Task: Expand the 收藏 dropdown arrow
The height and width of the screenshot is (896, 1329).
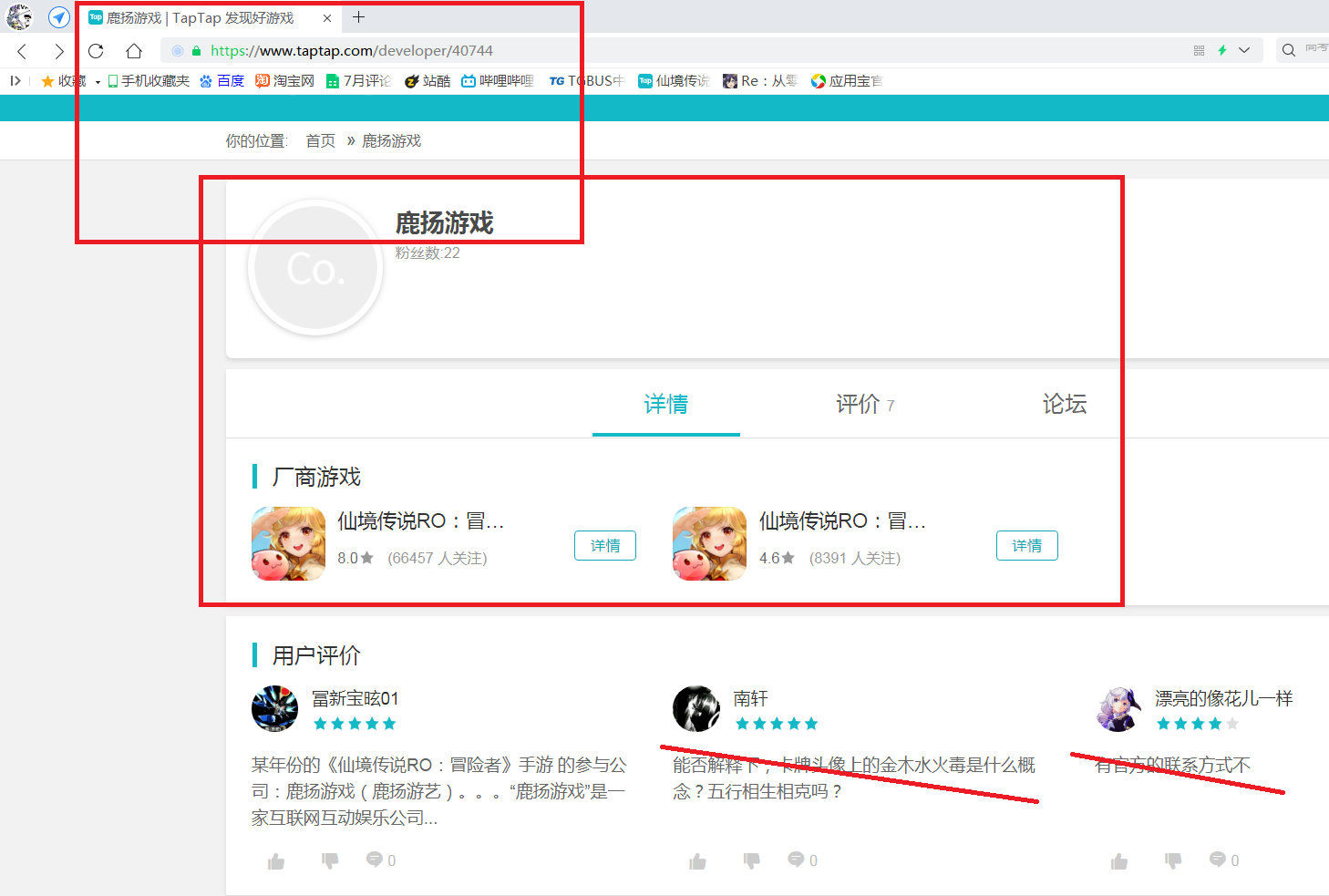Action: [98, 82]
